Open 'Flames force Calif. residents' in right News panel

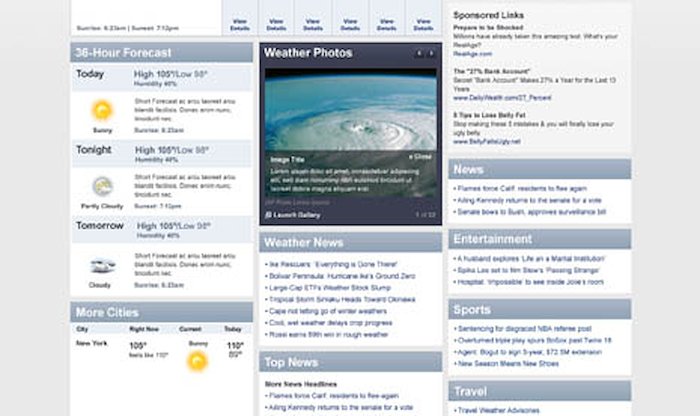point(522,188)
